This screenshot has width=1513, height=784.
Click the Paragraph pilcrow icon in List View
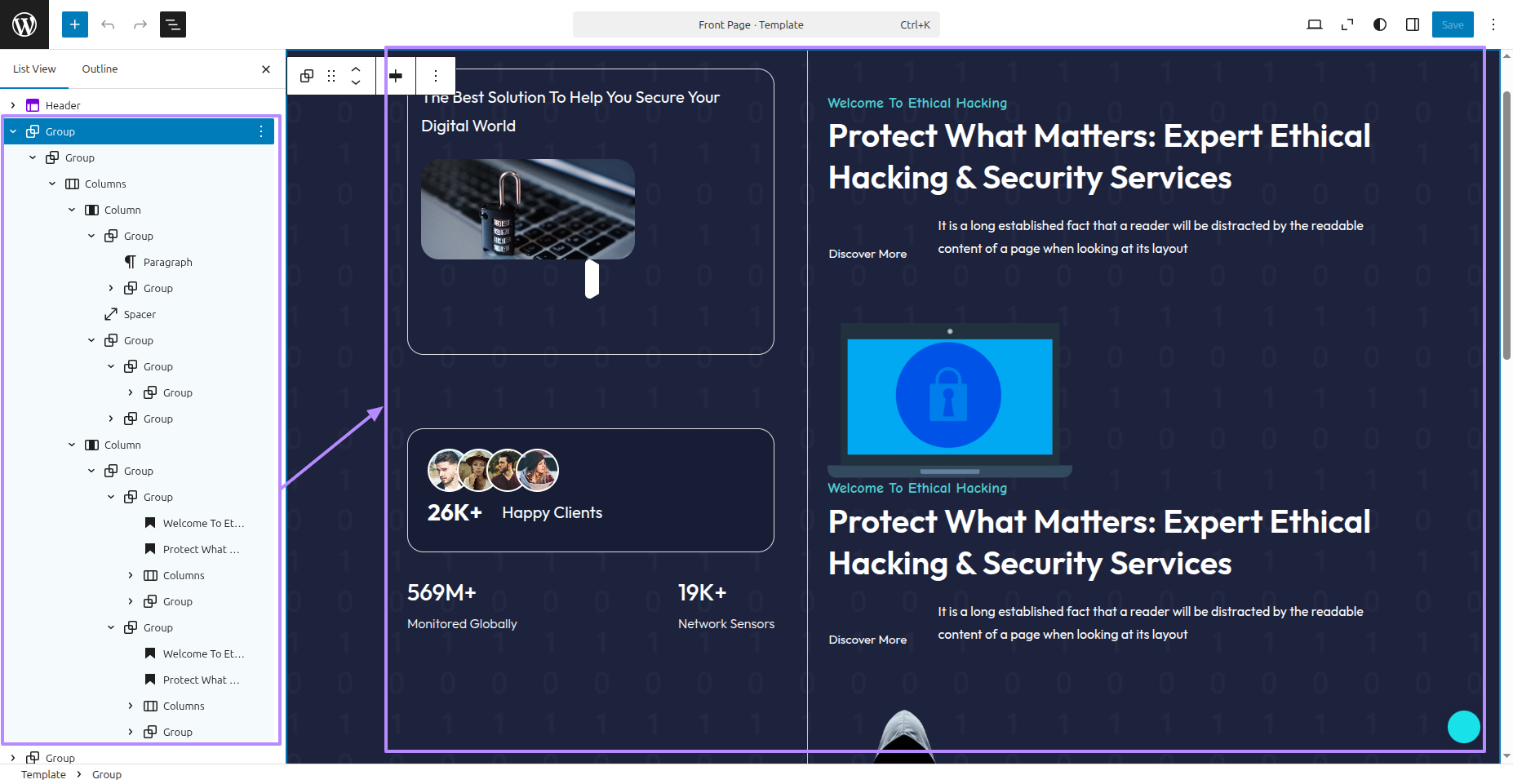(131, 262)
